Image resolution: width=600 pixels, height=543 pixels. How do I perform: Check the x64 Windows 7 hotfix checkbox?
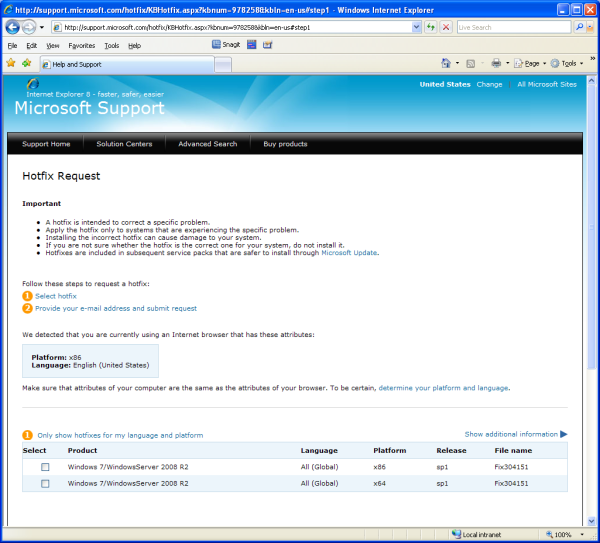coord(45,484)
